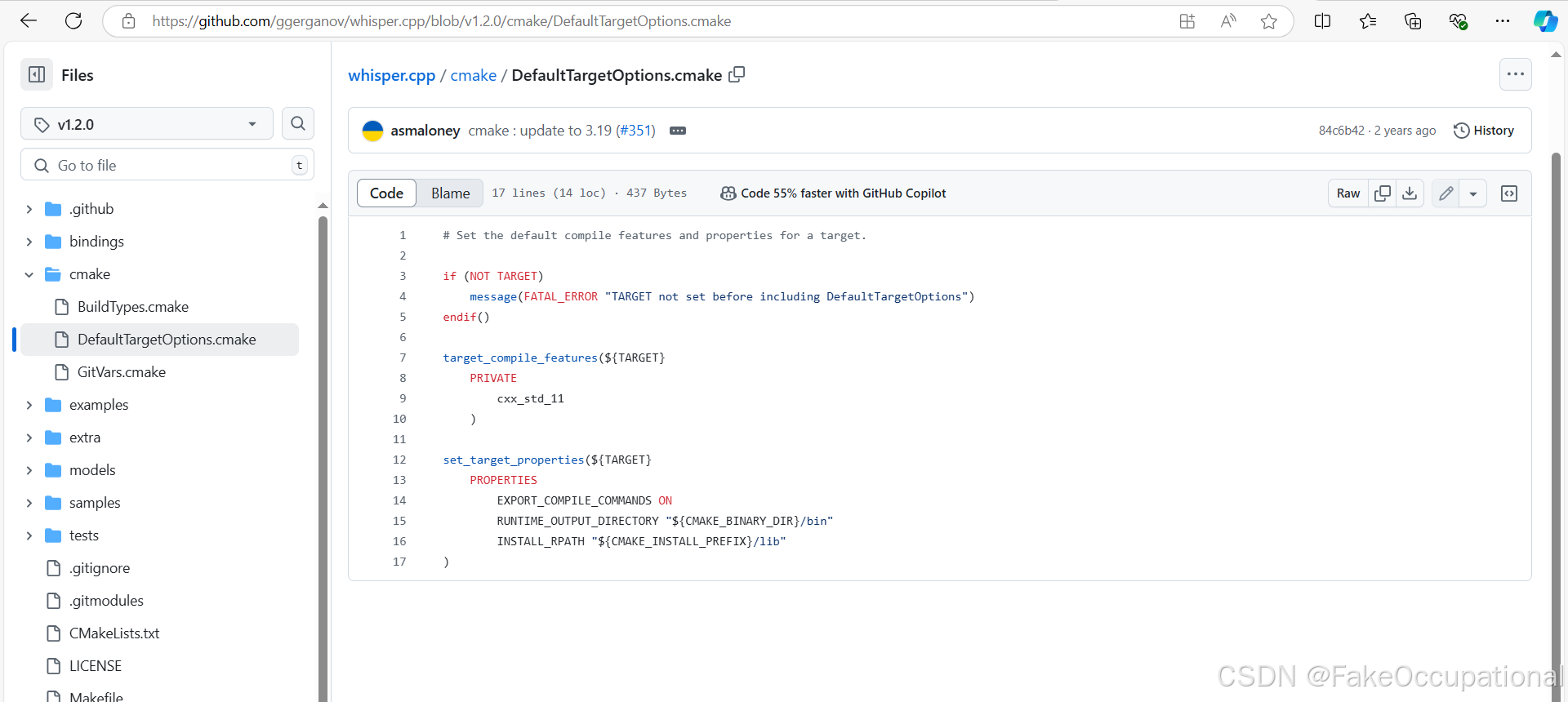Go back using the browser back arrow
Viewport: 1568px width, 702px height.
(29, 21)
